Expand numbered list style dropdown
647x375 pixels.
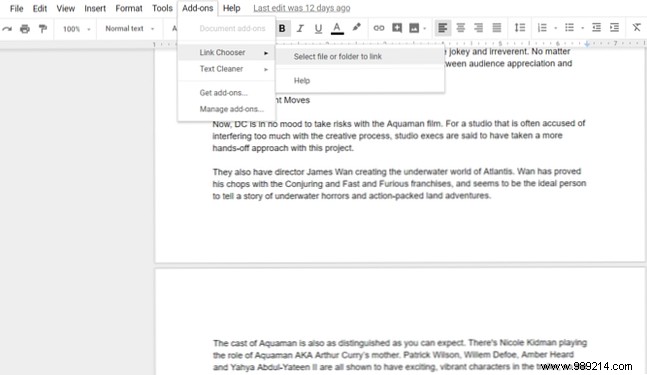[x=555, y=28]
